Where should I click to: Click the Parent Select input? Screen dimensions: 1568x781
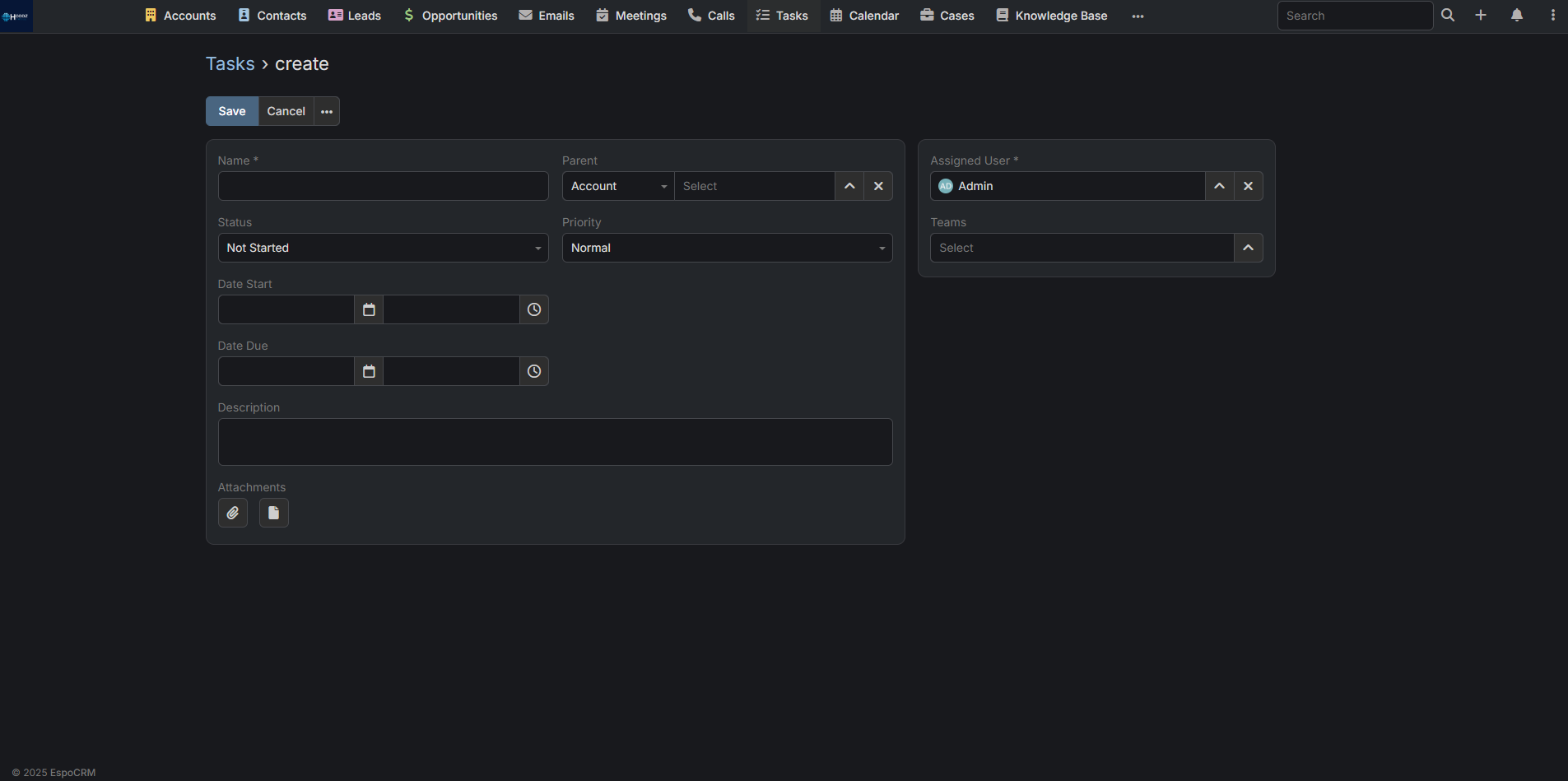click(x=755, y=186)
